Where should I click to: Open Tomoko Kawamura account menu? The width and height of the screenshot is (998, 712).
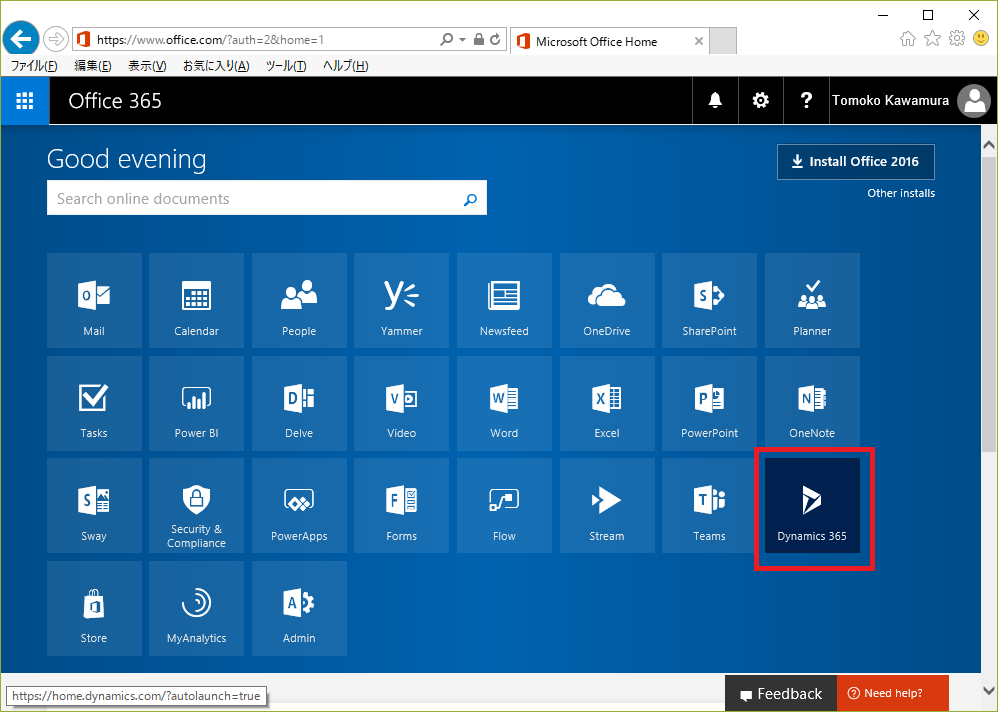click(x=911, y=101)
